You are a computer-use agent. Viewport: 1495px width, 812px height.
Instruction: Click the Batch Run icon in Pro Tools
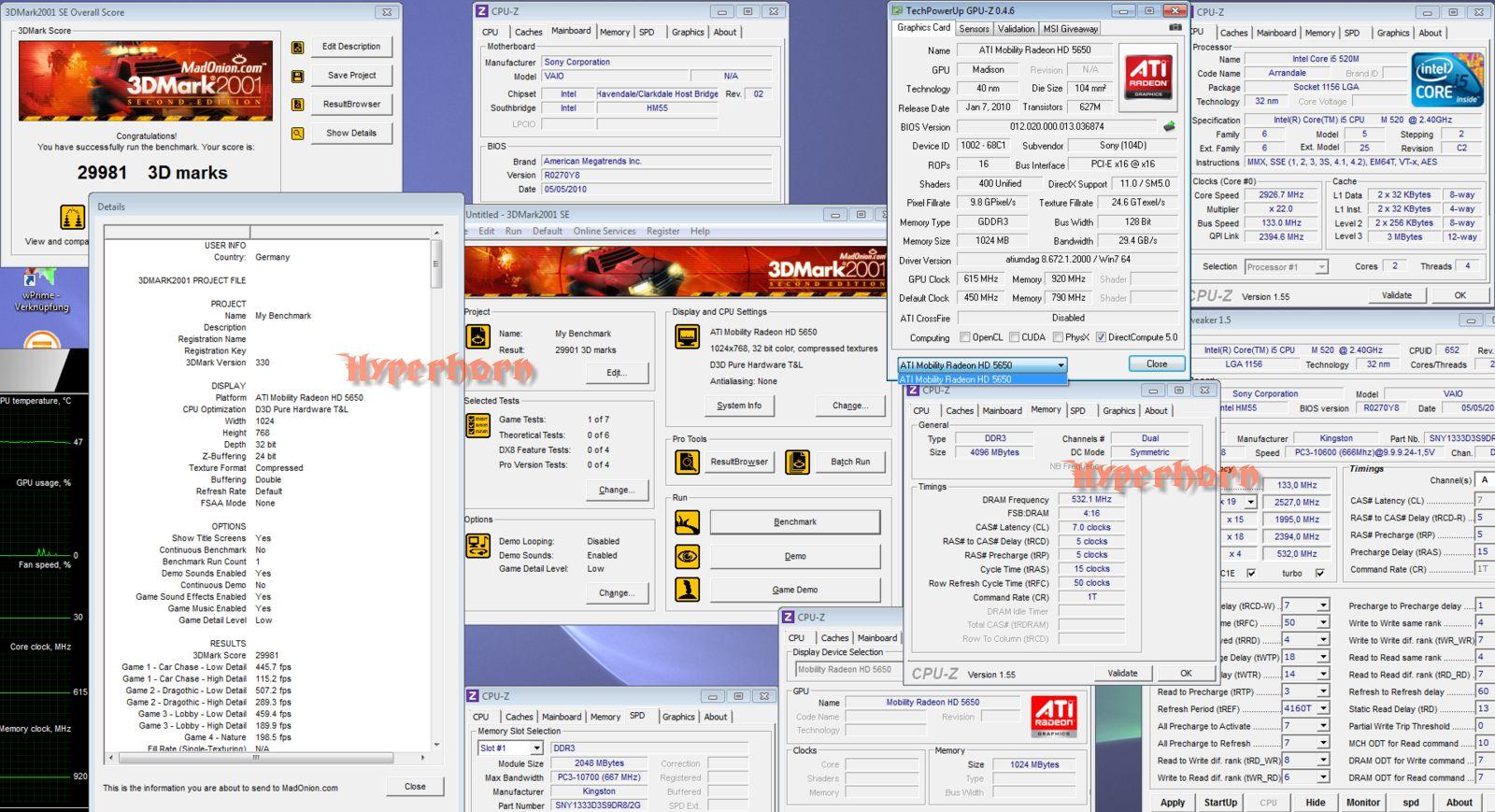(x=797, y=462)
